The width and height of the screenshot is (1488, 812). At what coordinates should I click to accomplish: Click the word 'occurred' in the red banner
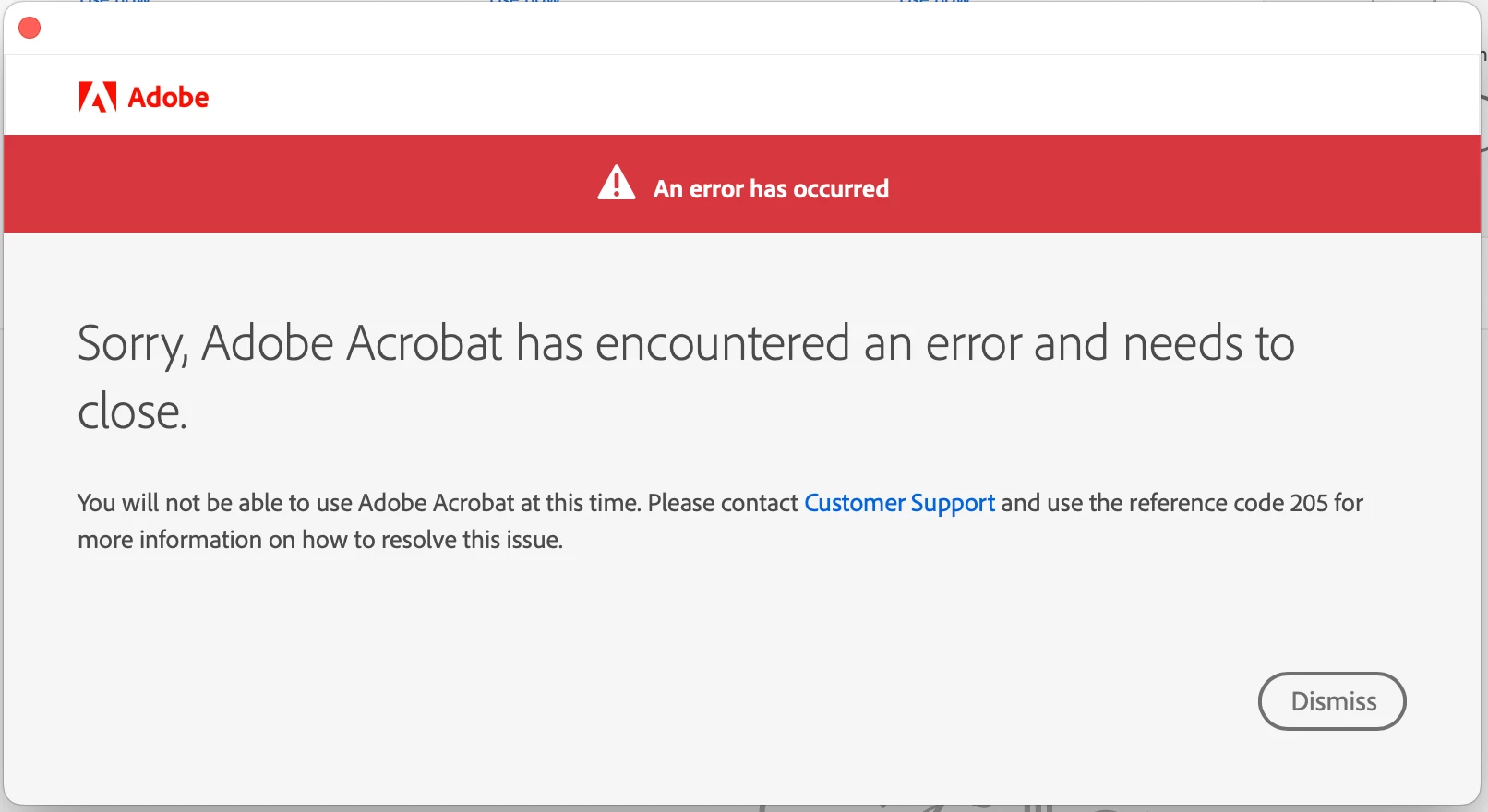pyautogui.click(x=841, y=189)
